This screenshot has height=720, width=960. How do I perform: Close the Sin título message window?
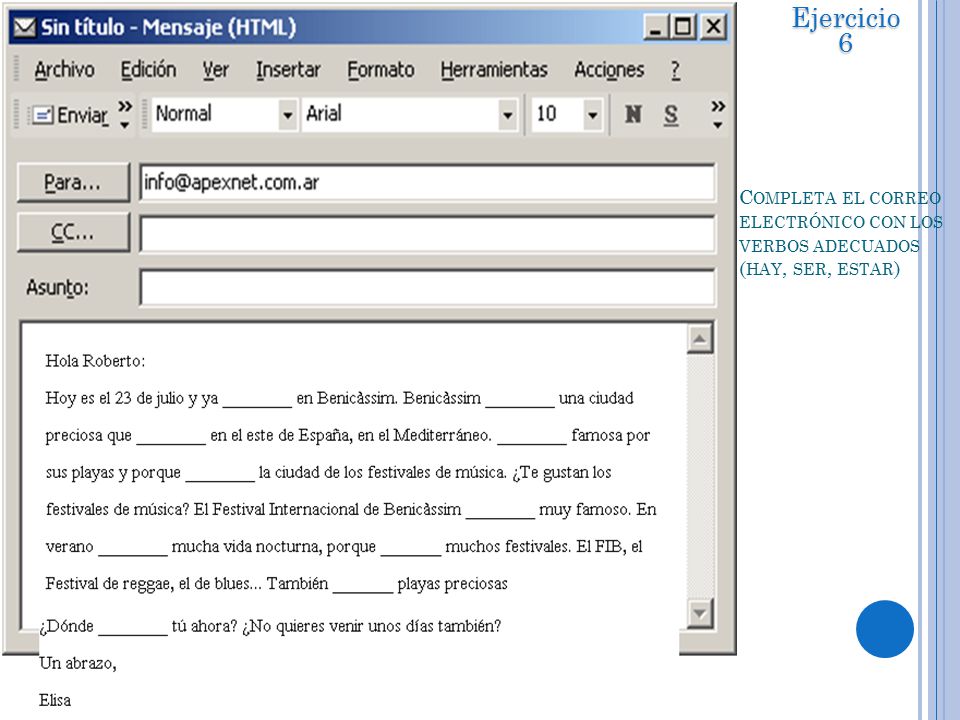click(x=713, y=28)
